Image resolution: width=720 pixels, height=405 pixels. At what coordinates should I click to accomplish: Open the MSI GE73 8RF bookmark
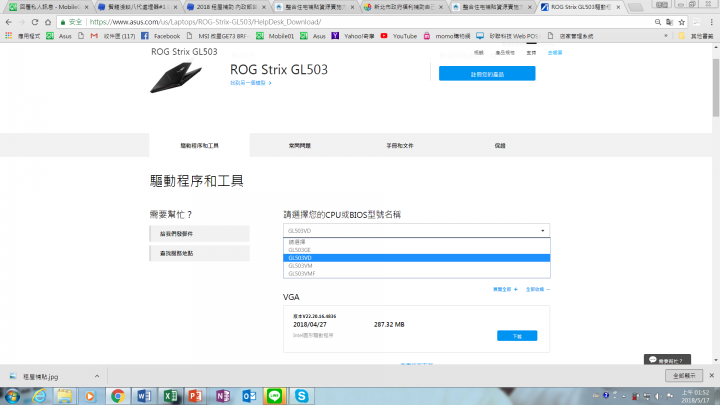coord(218,36)
